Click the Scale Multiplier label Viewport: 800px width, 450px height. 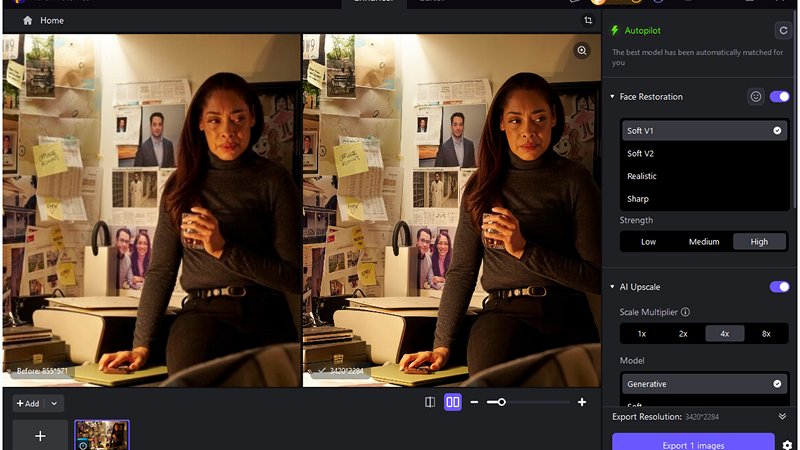pyautogui.click(x=648, y=312)
